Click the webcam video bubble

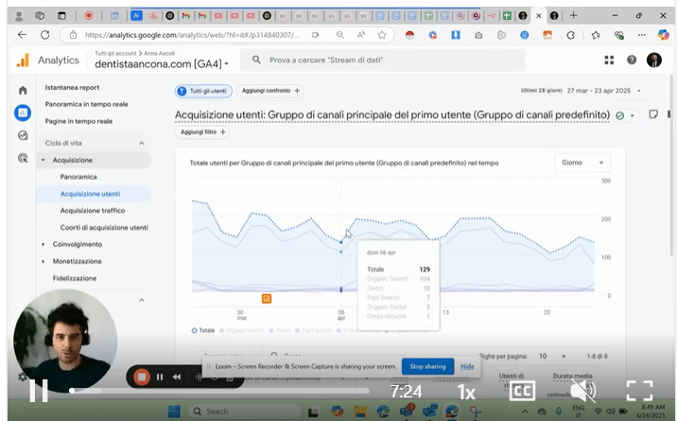(65, 341)
